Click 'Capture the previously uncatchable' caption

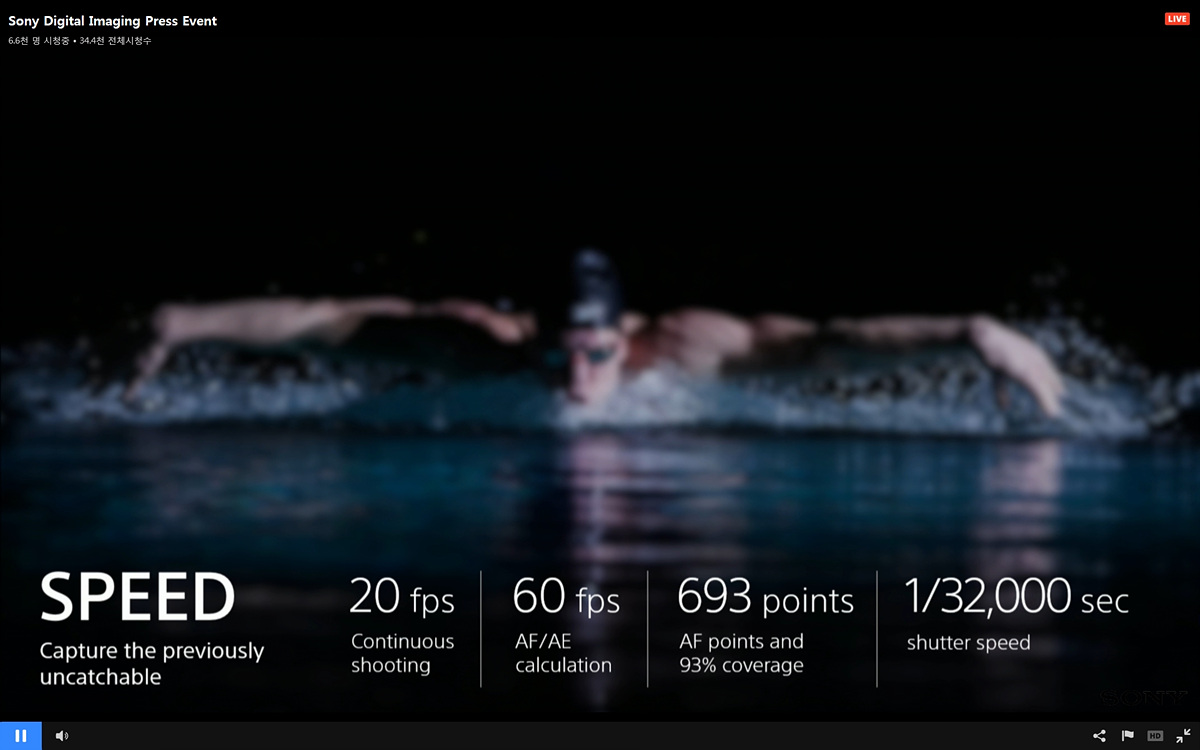[x=152, y=664]
